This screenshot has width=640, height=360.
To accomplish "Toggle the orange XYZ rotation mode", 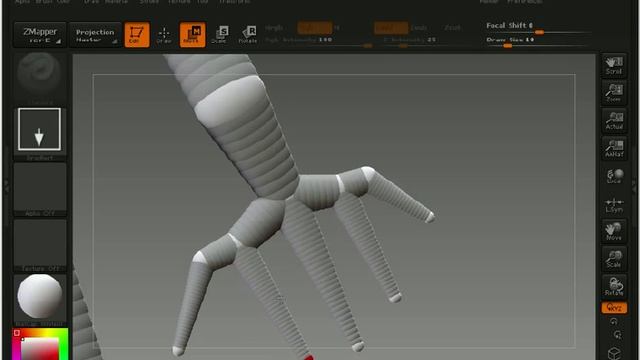I will [614, 308].
